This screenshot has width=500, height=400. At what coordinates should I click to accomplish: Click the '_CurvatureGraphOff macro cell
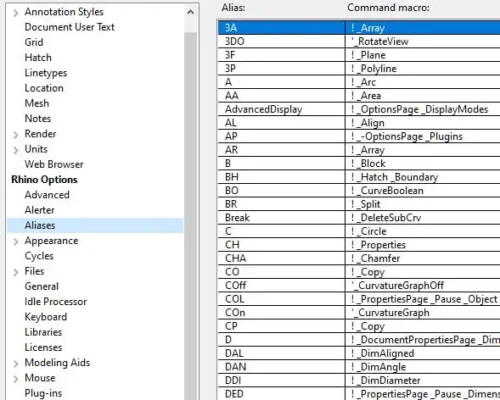(423, 285)
